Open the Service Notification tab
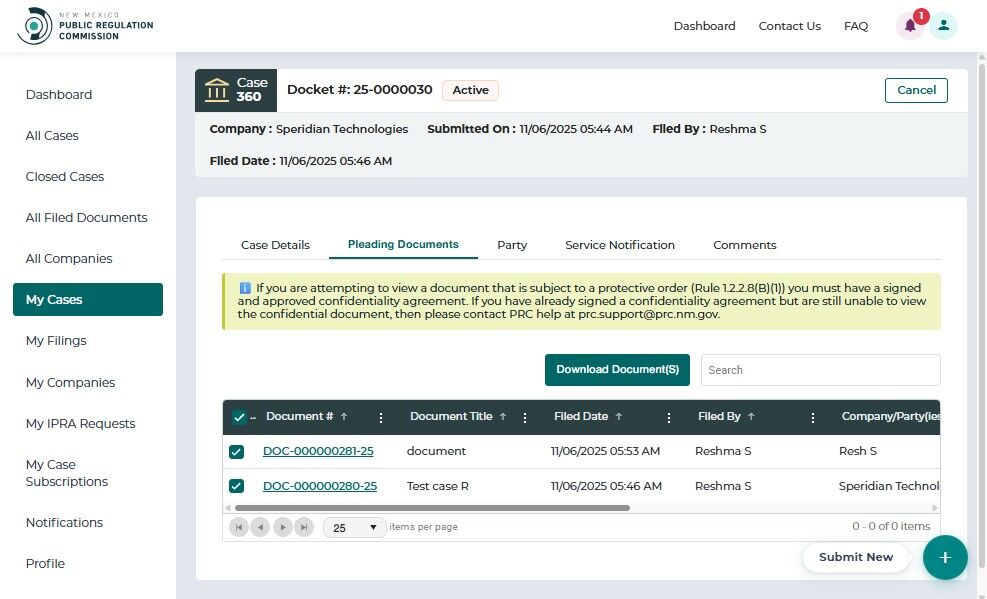Viewport: 987px width, 599px height. coord(619,245)
